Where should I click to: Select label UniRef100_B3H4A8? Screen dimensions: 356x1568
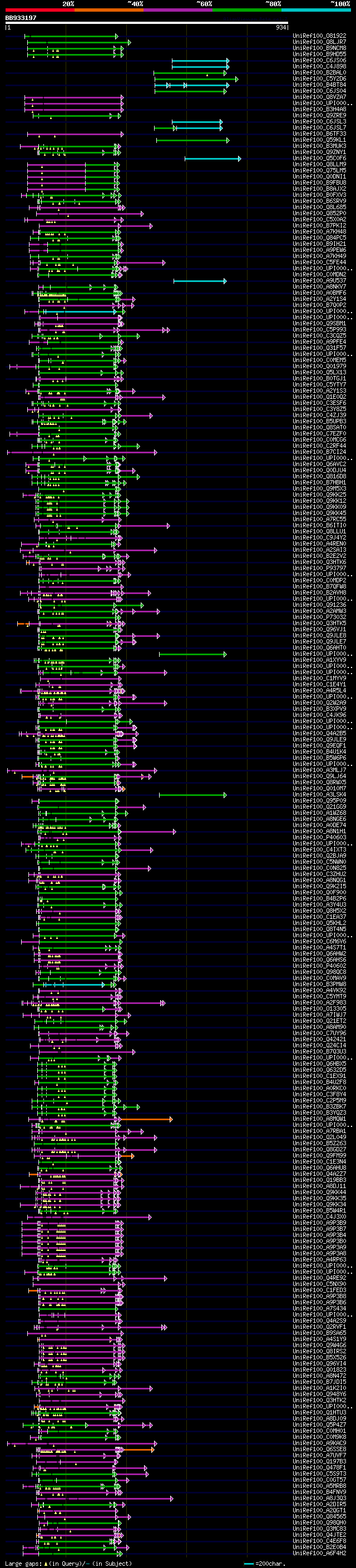(x=319, y=109)
